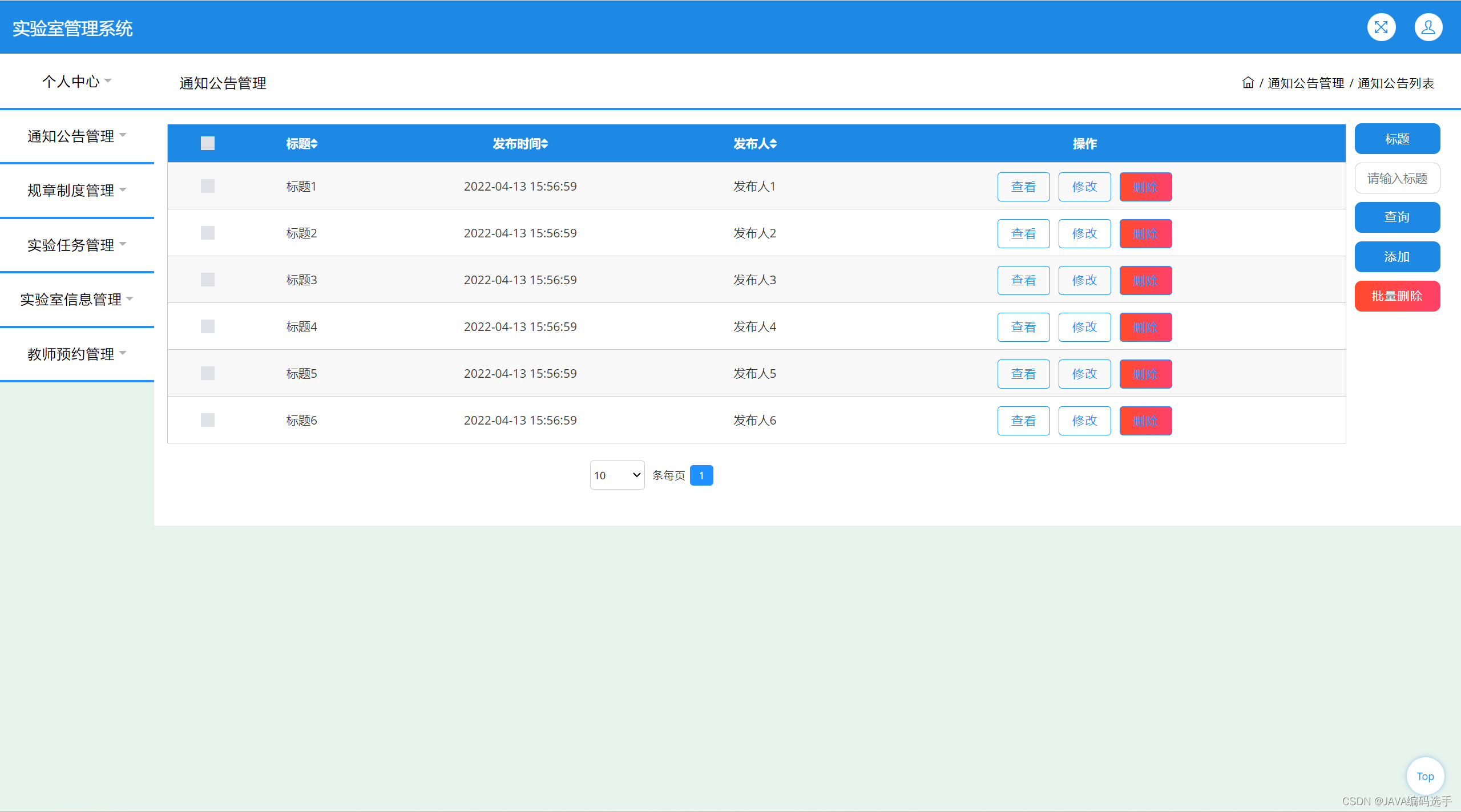Click 标题4 row's 2022-04-13 15:56:59 date
The height and width of the screenshot is (812, 1461).
pyautogui.click(x=520, y=326)
